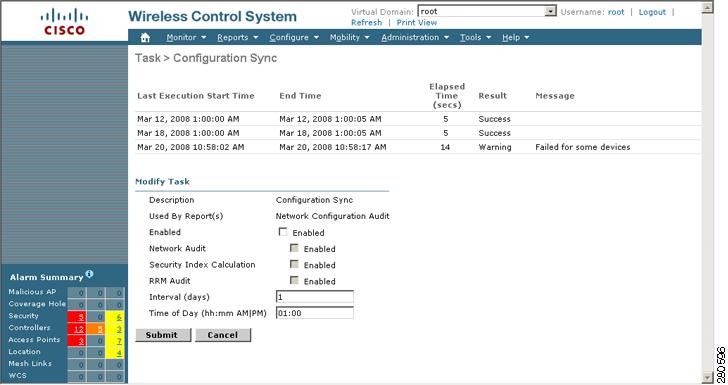Click the Last Execution Start Time header
The width and height of the screenshot is (728, 385).
coord(195,96)
